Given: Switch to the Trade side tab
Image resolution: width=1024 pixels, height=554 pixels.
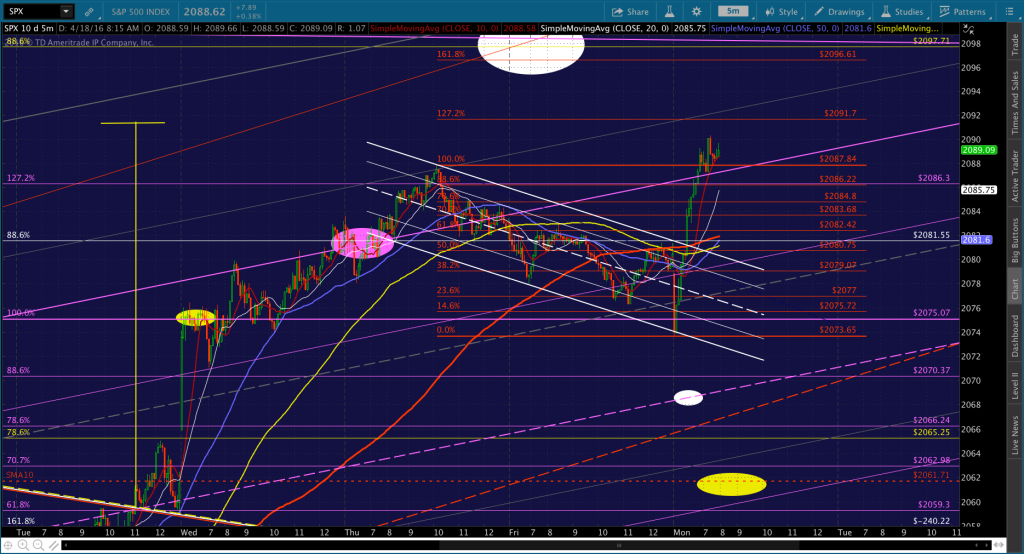Looking at the screenshot, I should click(x=1015, y=44).
